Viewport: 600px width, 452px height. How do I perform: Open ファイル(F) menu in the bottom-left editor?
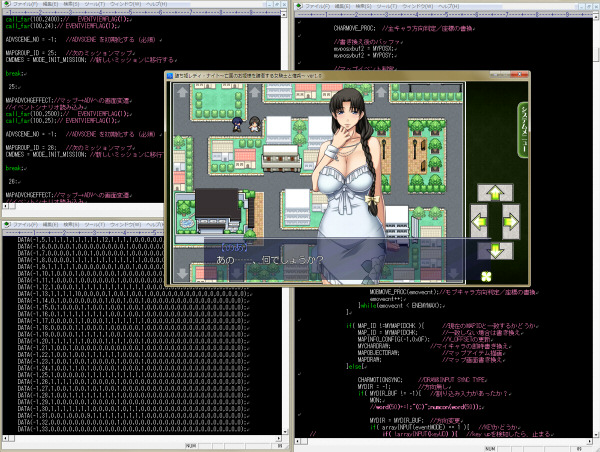(x=26, y=225)
